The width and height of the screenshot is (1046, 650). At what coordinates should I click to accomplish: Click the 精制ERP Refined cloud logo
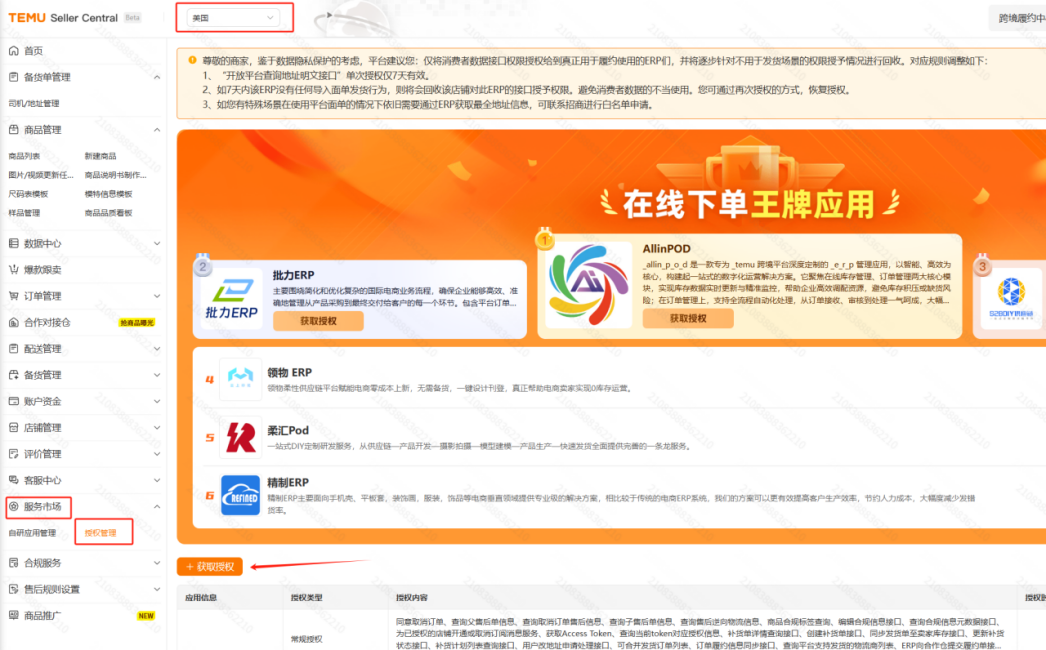click(x=240, y=495)
